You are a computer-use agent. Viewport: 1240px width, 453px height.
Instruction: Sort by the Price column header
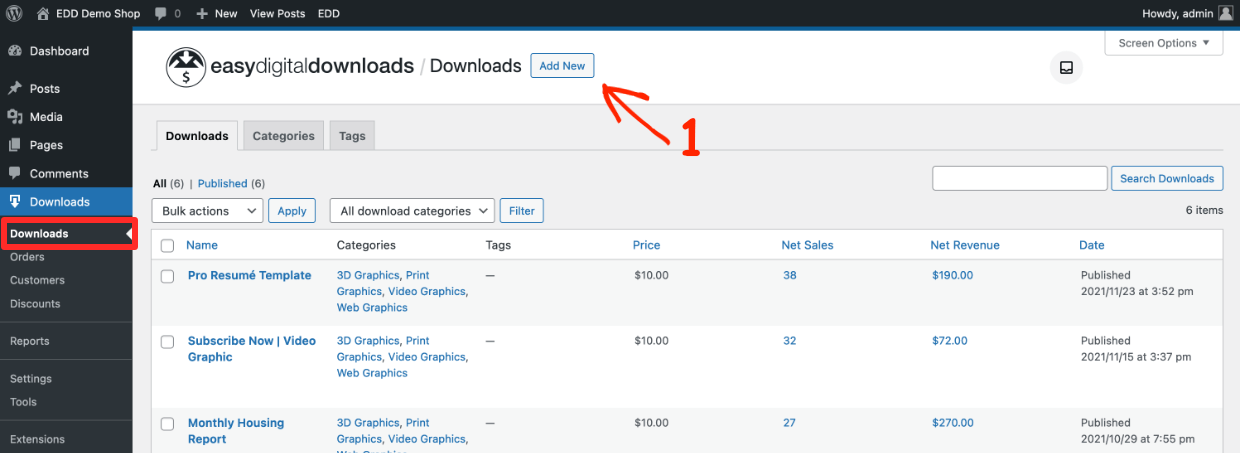647,245
